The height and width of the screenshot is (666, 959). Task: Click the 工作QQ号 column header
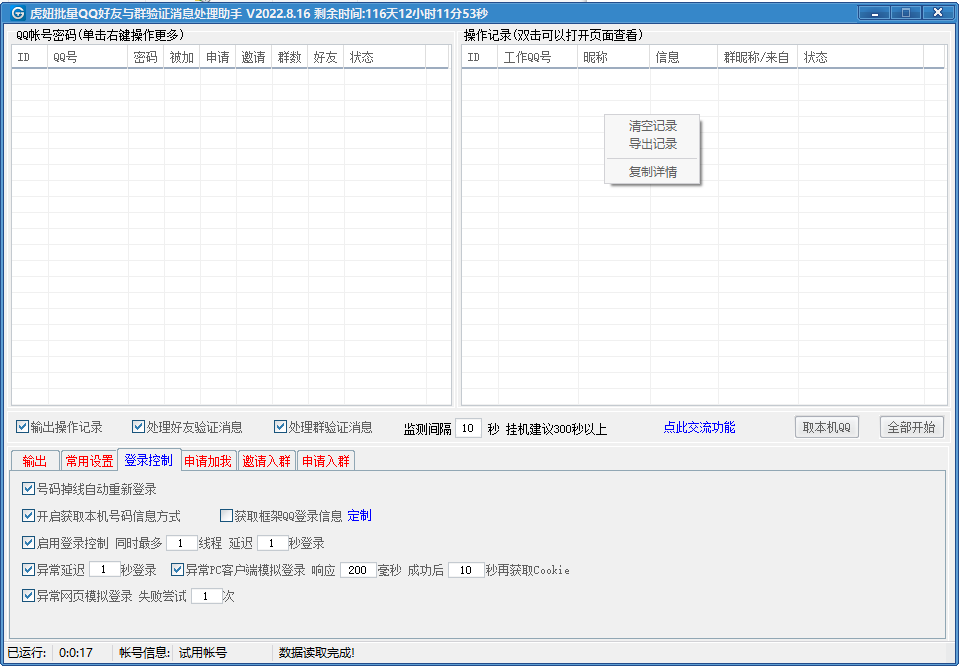click(x=538, y=57)
